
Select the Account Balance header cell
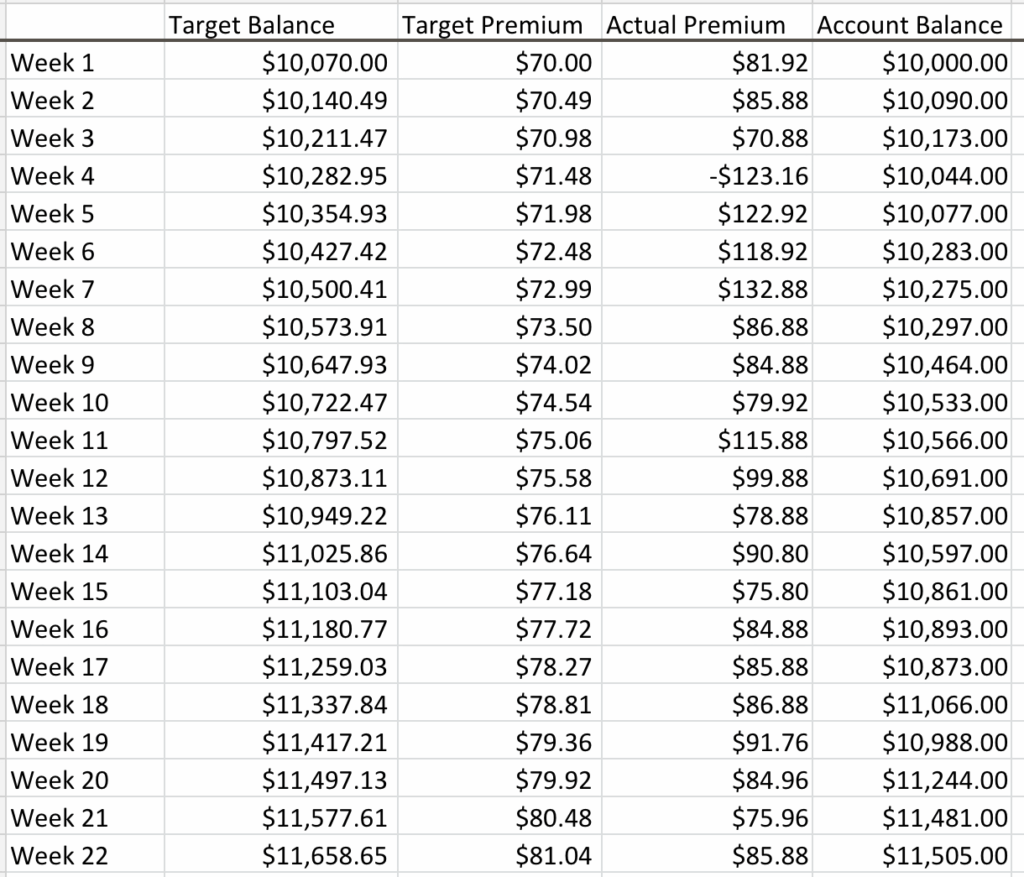tap(909, 26)
